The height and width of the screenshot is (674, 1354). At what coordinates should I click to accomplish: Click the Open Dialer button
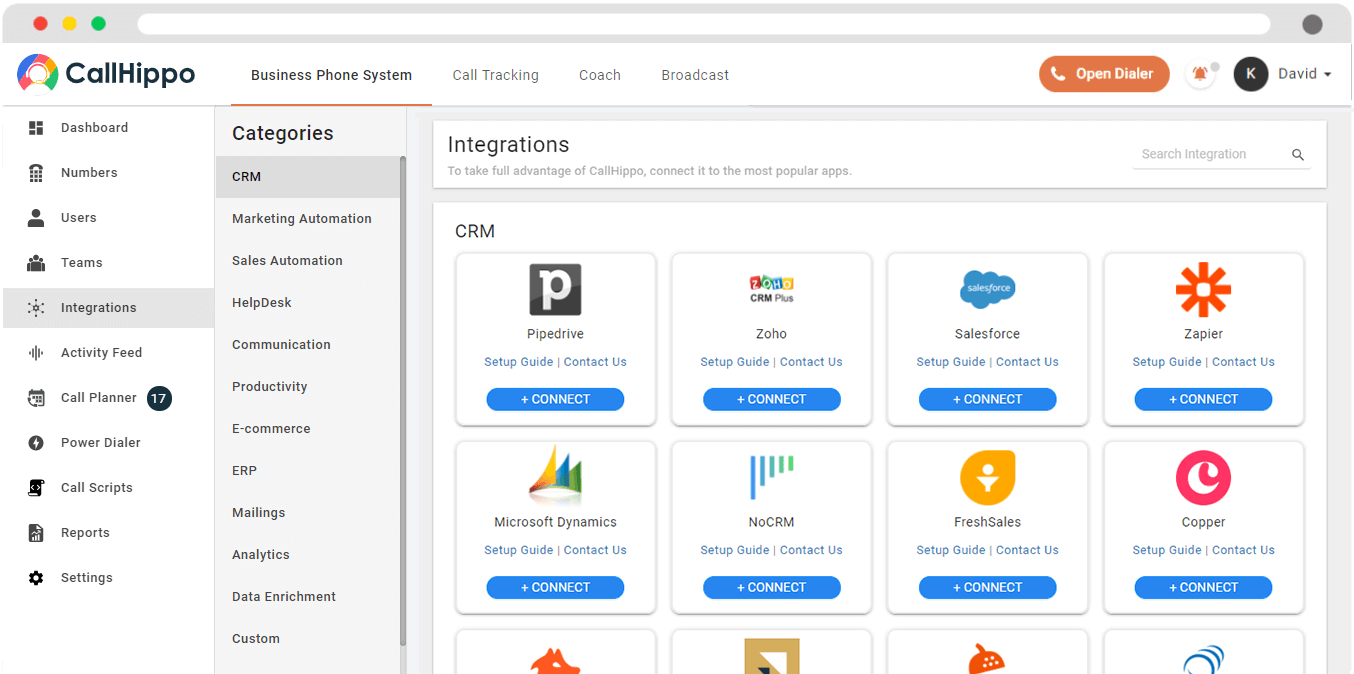click(x=1104, y=74)
